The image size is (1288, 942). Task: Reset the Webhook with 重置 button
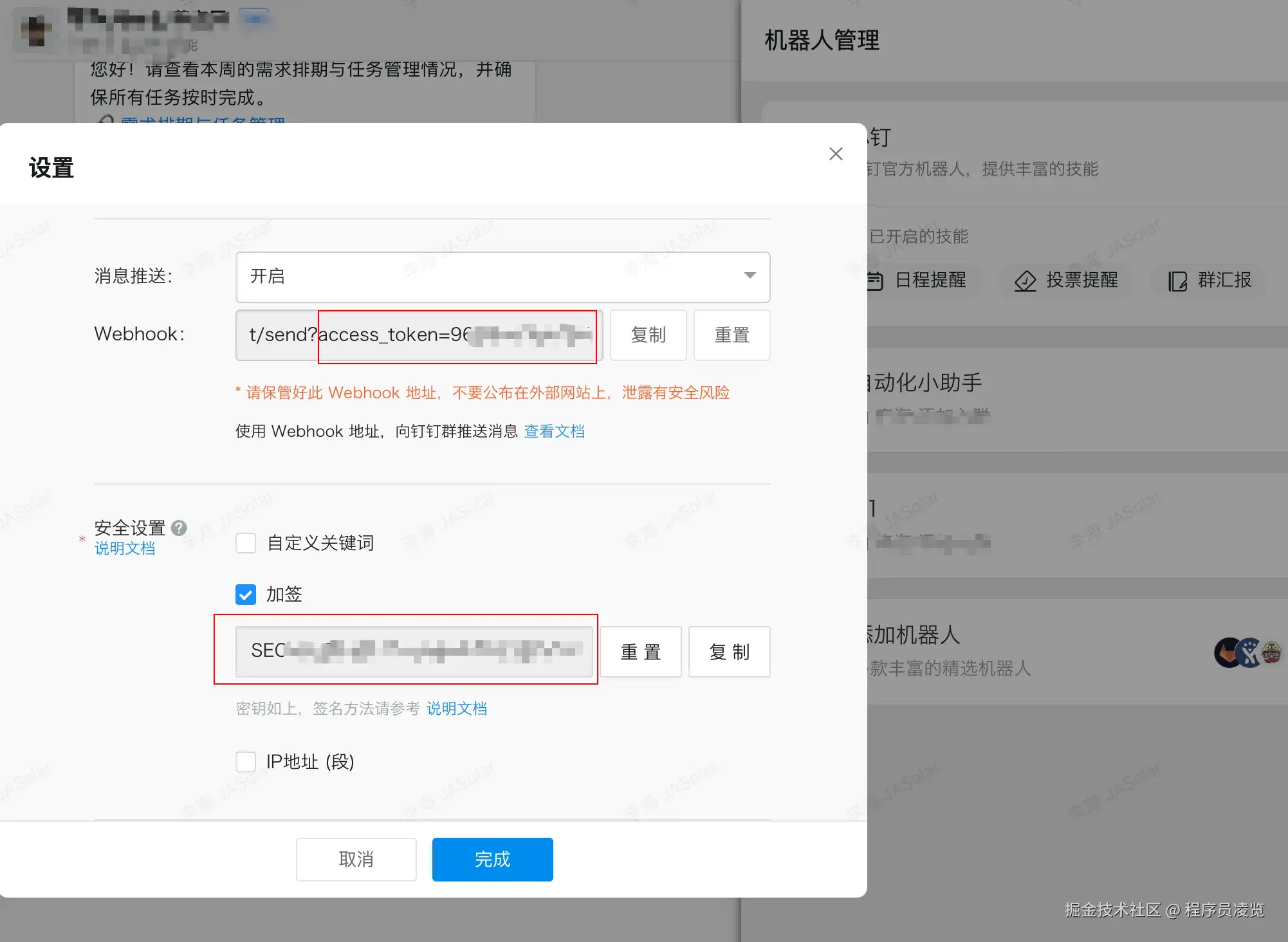click(x=731, y=335)
